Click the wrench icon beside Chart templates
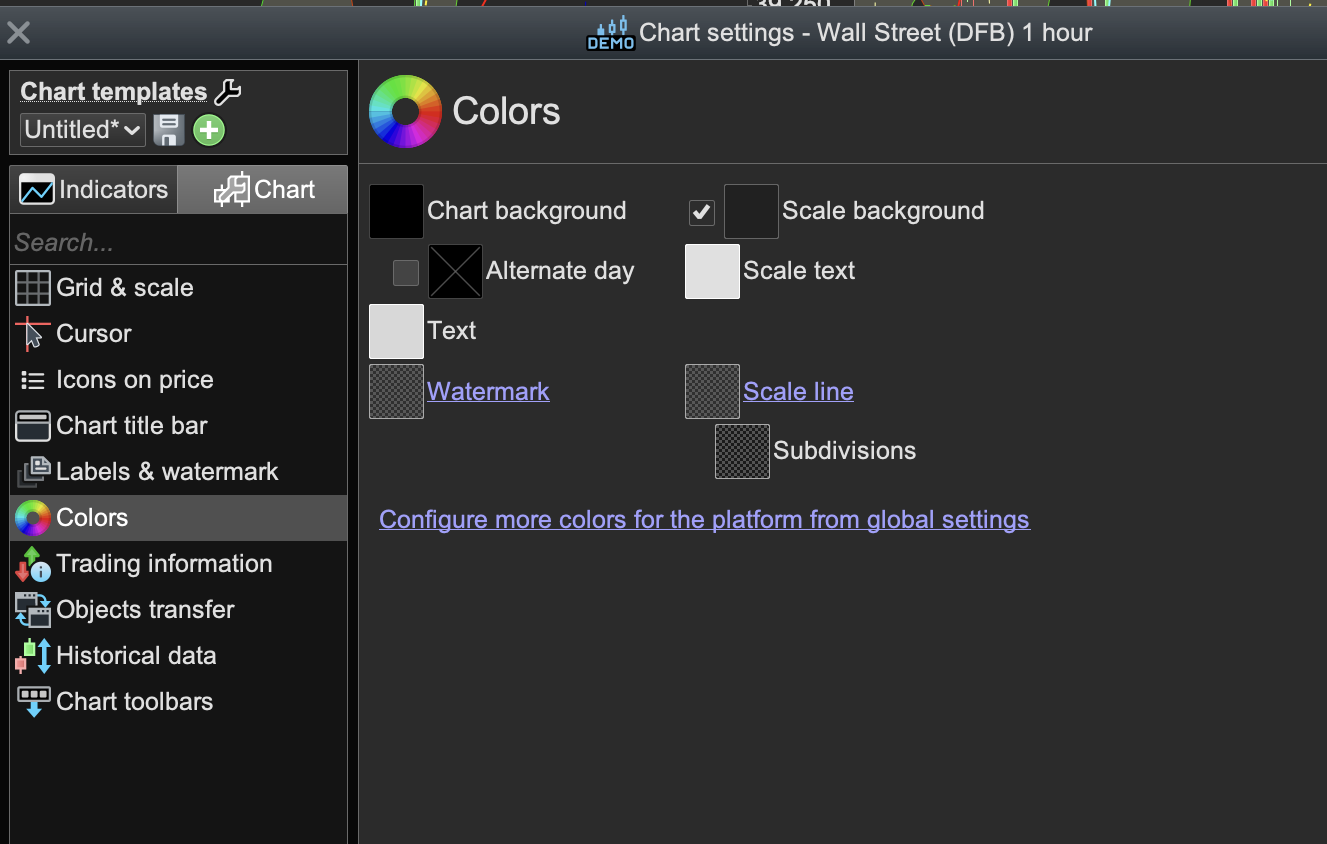This screenshot has width=1327, height=844. point(228,92)
